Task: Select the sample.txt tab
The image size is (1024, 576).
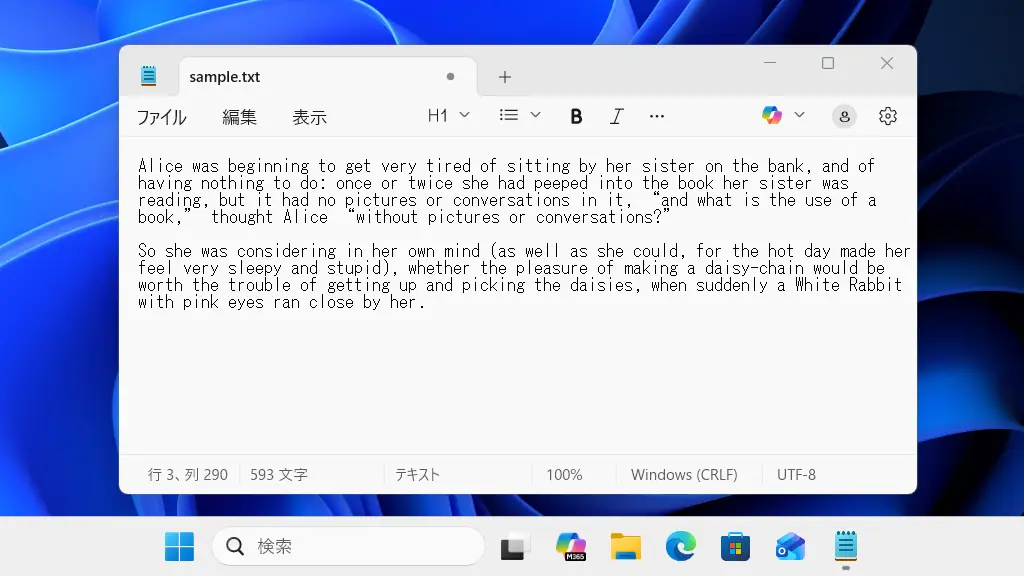Action: coord(300,77)
